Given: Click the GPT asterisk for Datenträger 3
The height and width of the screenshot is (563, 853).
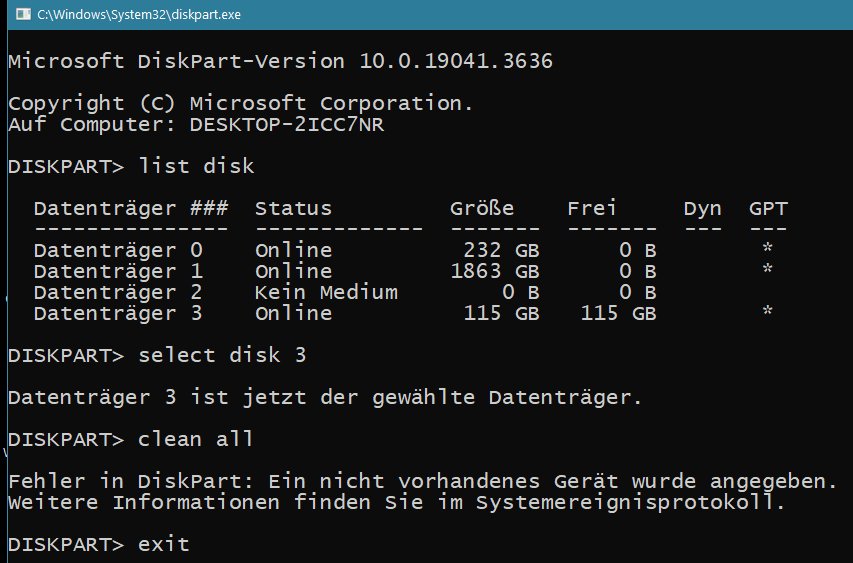Looking at the screenshot, I should point(767,313).
